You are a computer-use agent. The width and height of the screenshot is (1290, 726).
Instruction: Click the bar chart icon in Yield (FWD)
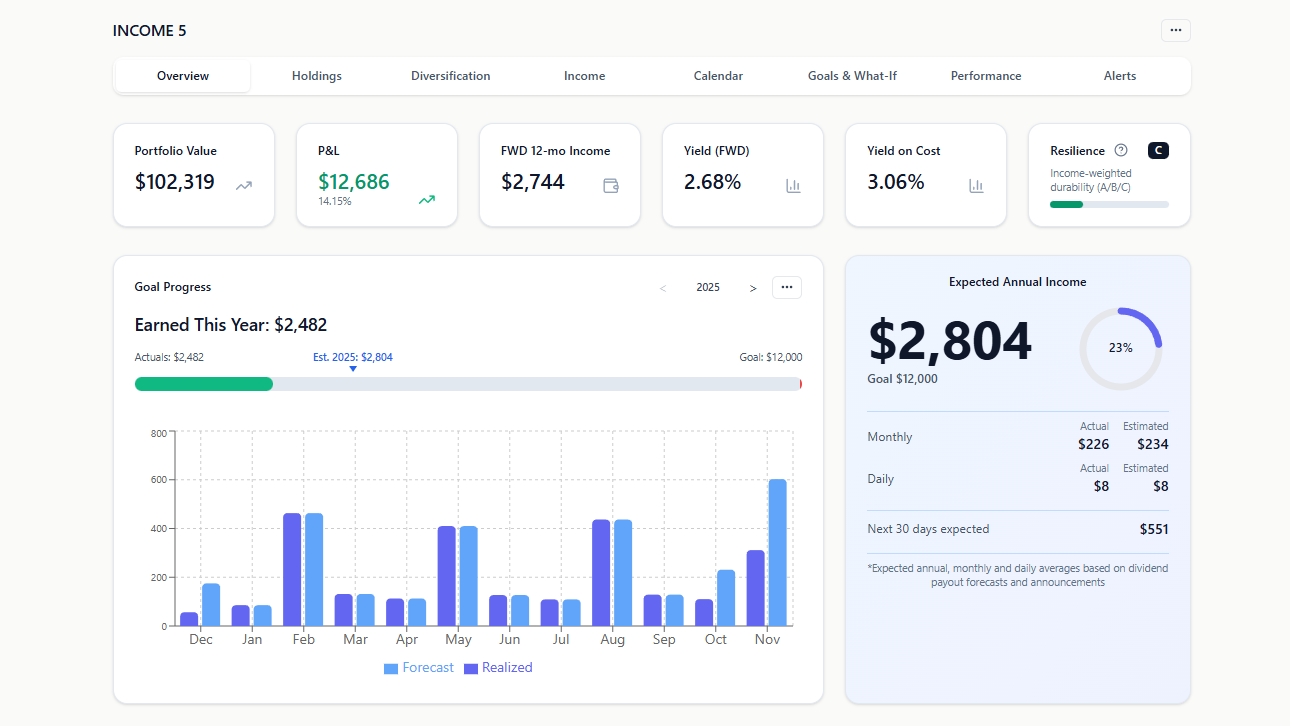coord(793,185)
